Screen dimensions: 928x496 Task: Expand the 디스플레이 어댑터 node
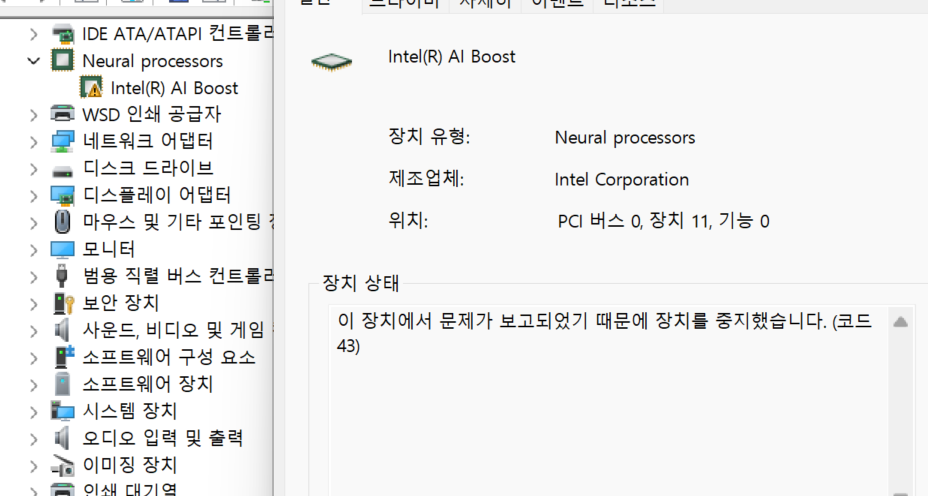(34, 196)
